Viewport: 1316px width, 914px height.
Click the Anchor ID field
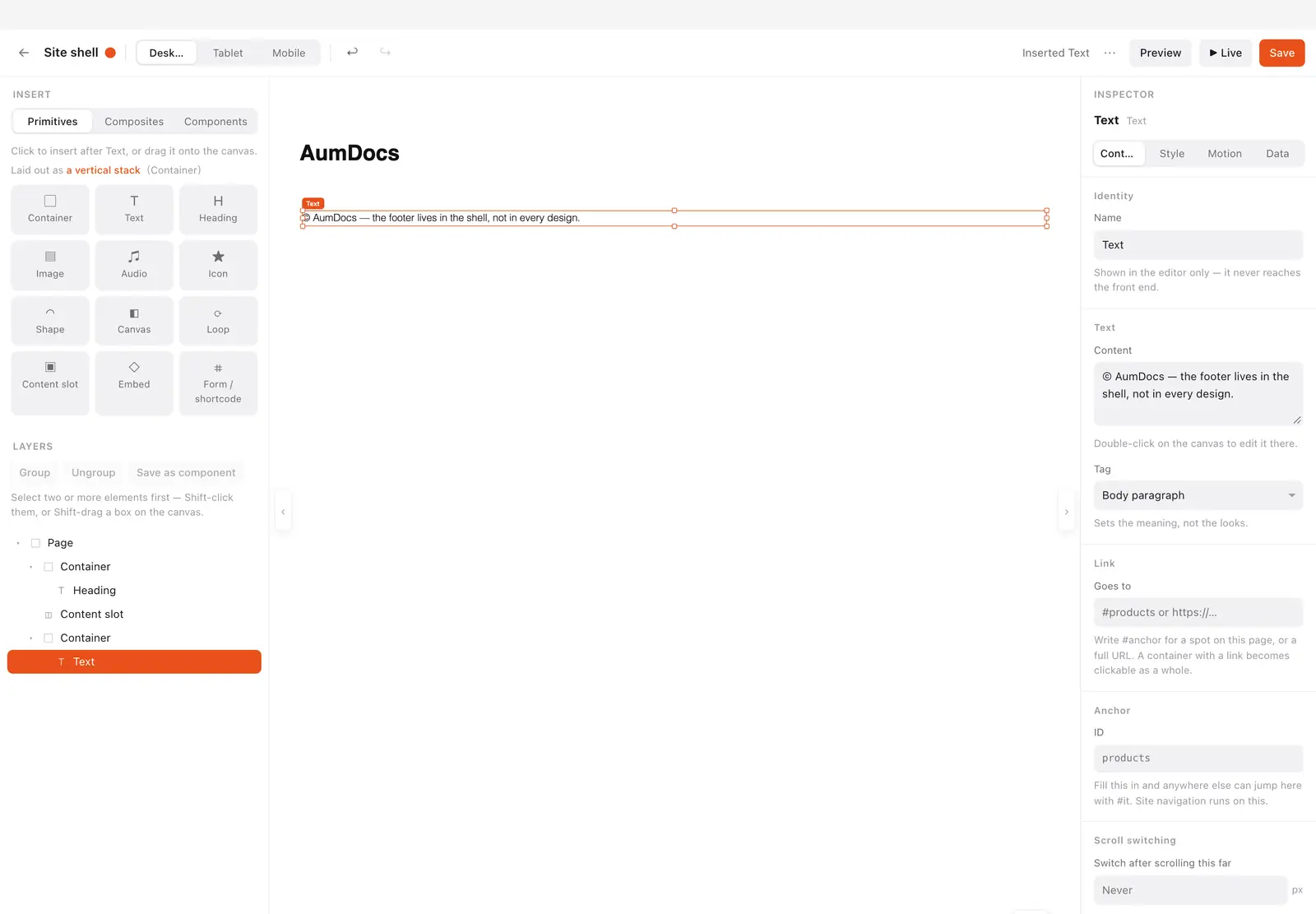(1198, 759)
